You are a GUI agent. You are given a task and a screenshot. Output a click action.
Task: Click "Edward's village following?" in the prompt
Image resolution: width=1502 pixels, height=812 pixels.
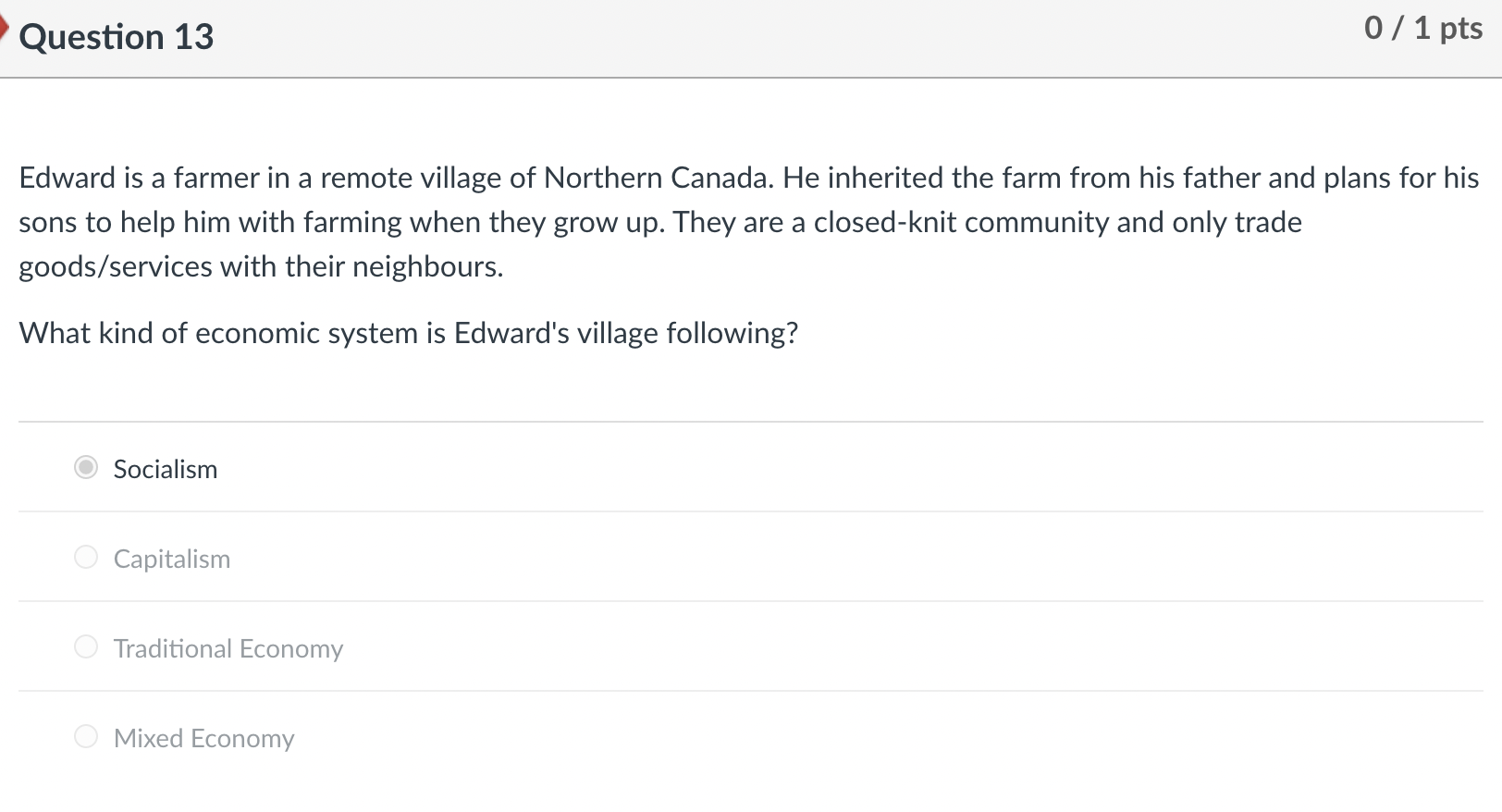pos(625,333)
